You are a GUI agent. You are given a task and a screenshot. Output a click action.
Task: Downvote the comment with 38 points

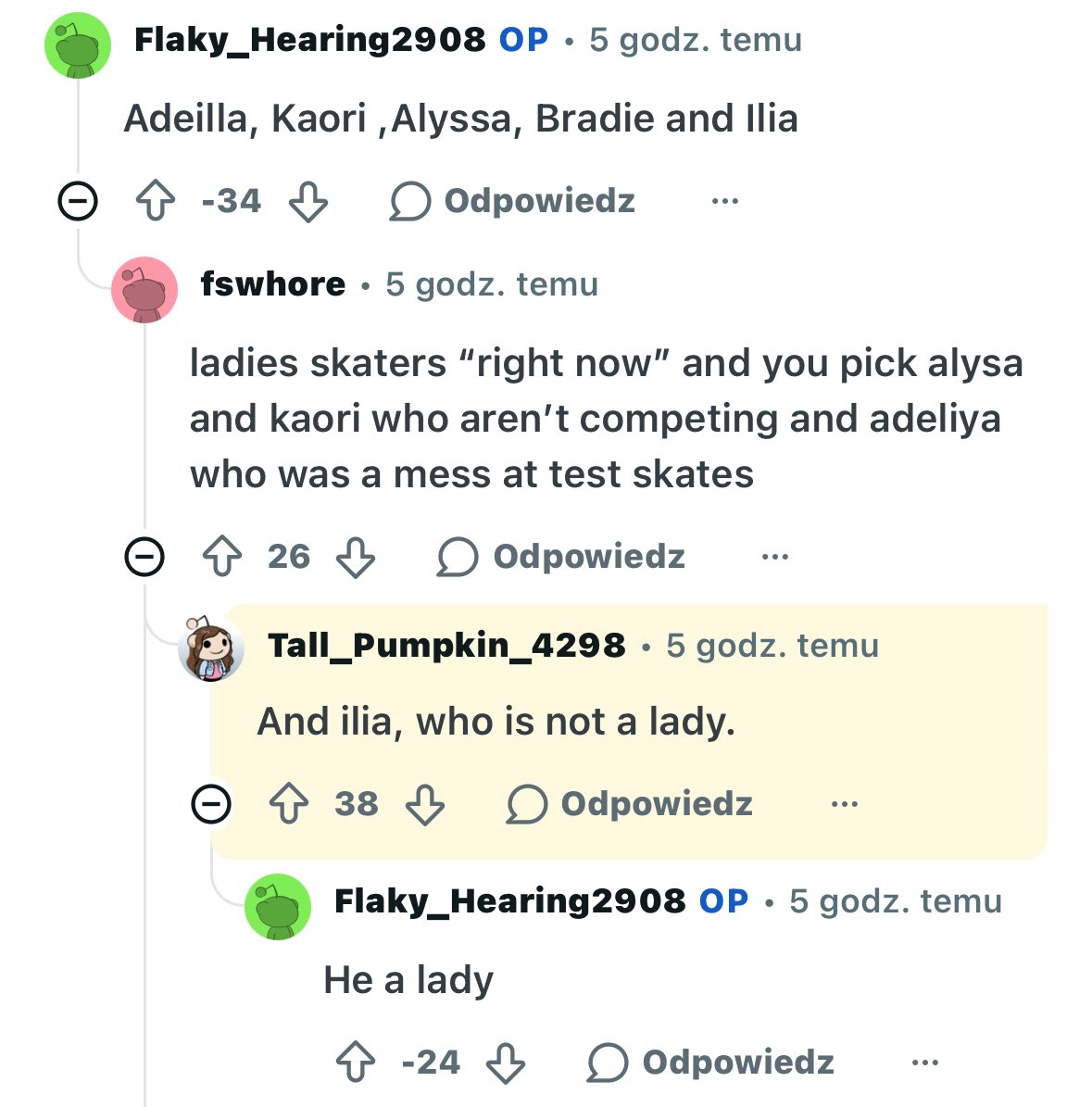click(x=424, y=803)
